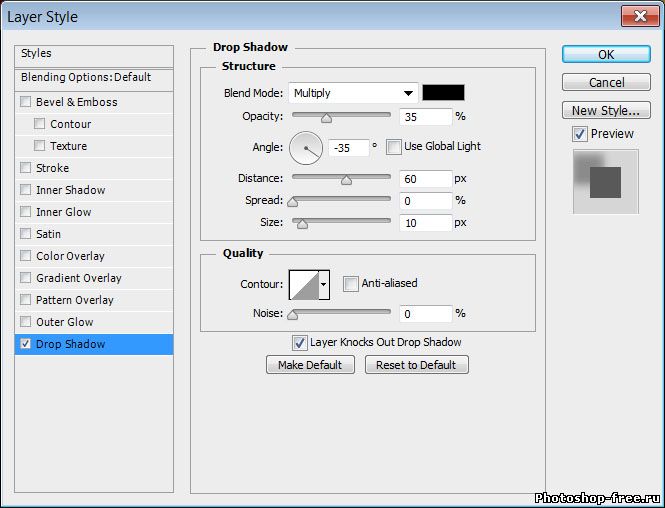Uncheck Layer Knocks Out Drop Shadow
The width and height of the screenshot is (665, 508).
click(300, 343)
